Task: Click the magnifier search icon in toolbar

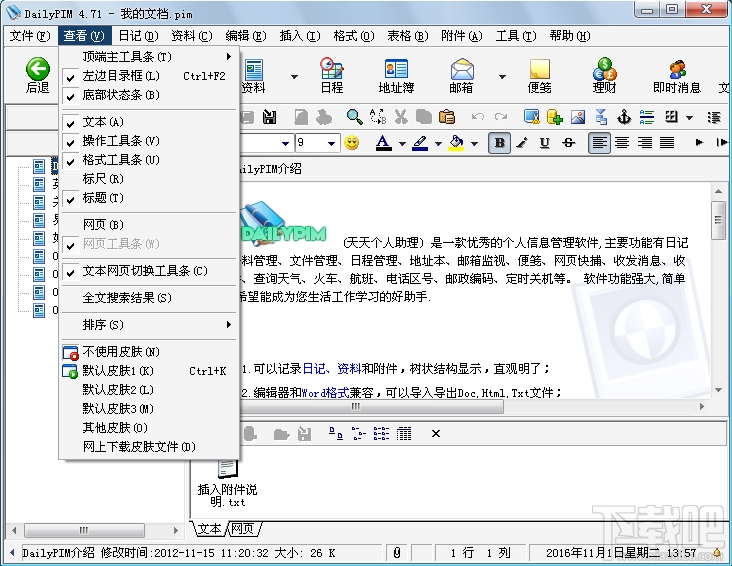Action: coord(355,117)
